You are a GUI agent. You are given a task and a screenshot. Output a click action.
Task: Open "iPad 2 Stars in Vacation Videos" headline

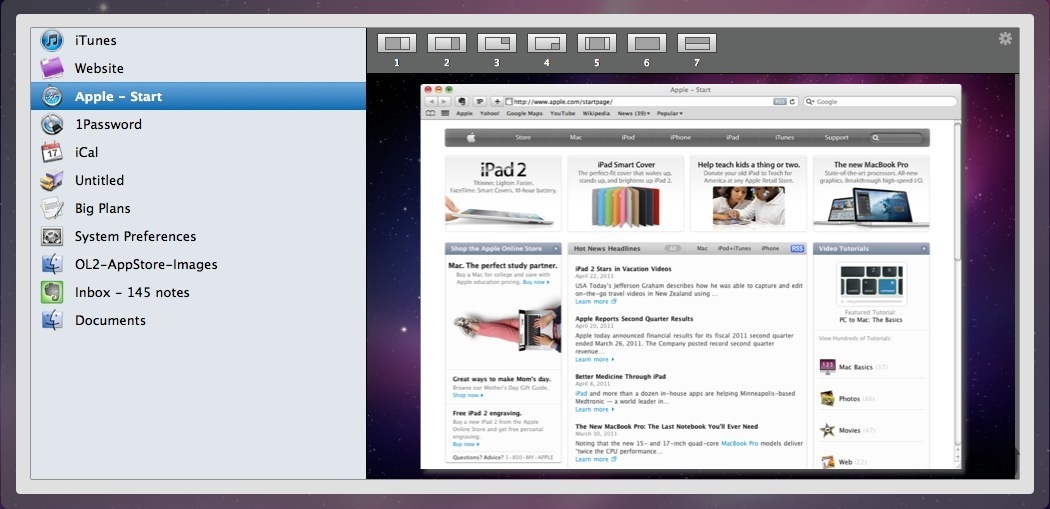point(623,269)
